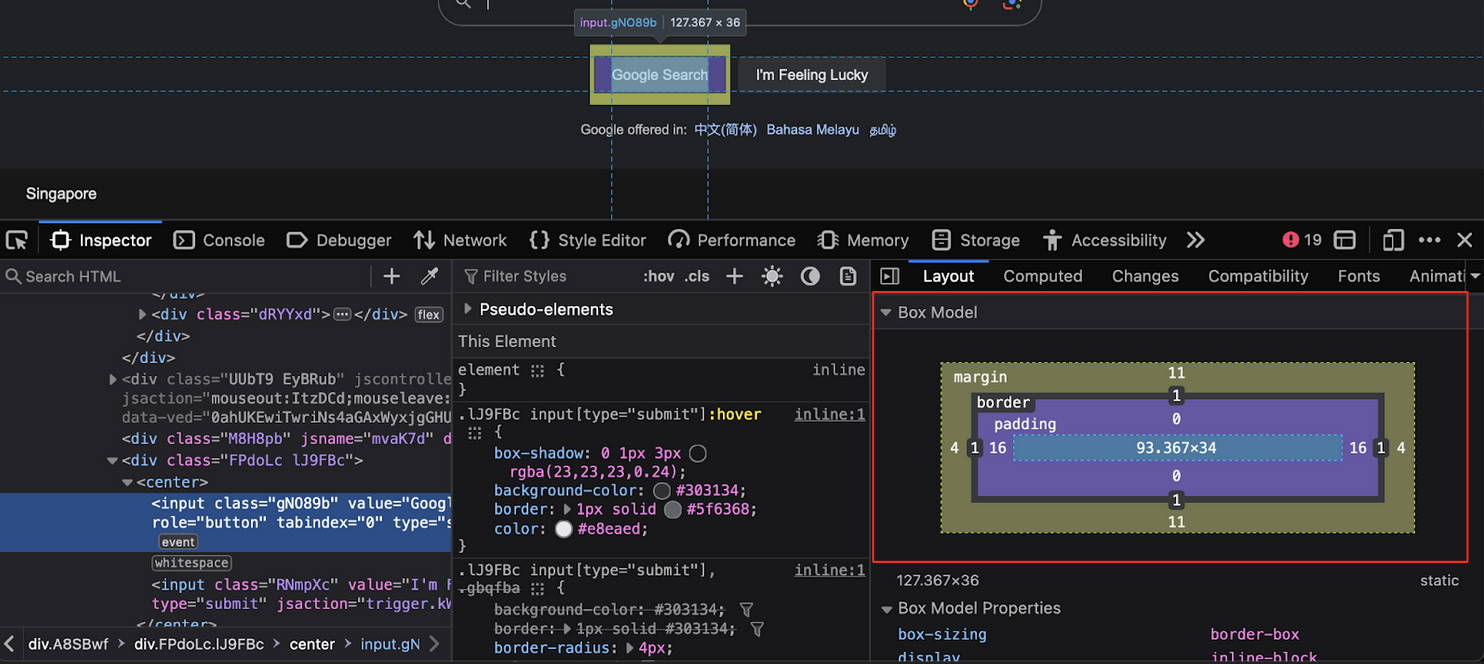Click the flex badge on dRYYxd
Screen dimensions: 1484x664
[x=428, y=314]
